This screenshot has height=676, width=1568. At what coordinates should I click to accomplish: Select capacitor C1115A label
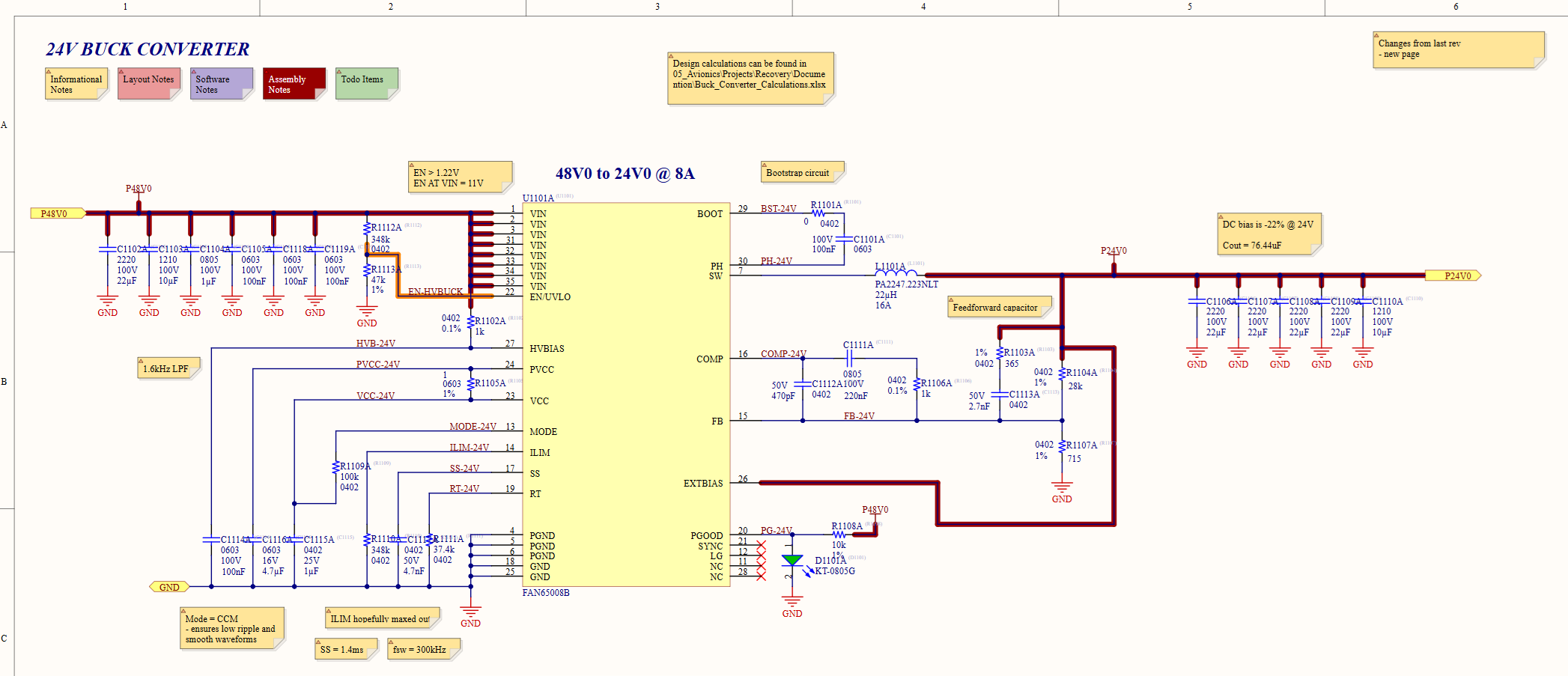(x=319, y=540)
